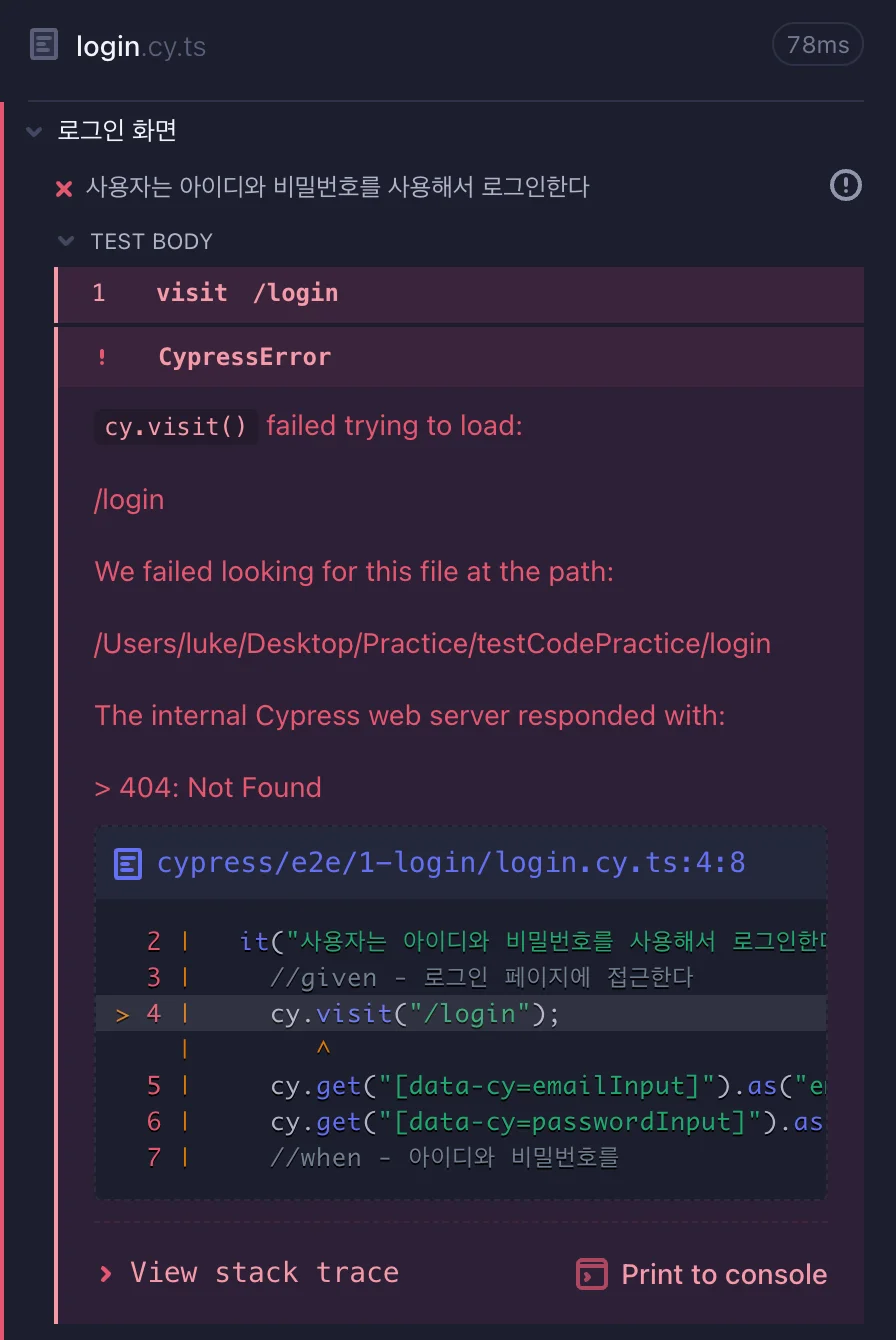Click the 78ms duration badge
The image size is (896, 1340).
click(817, 45)
